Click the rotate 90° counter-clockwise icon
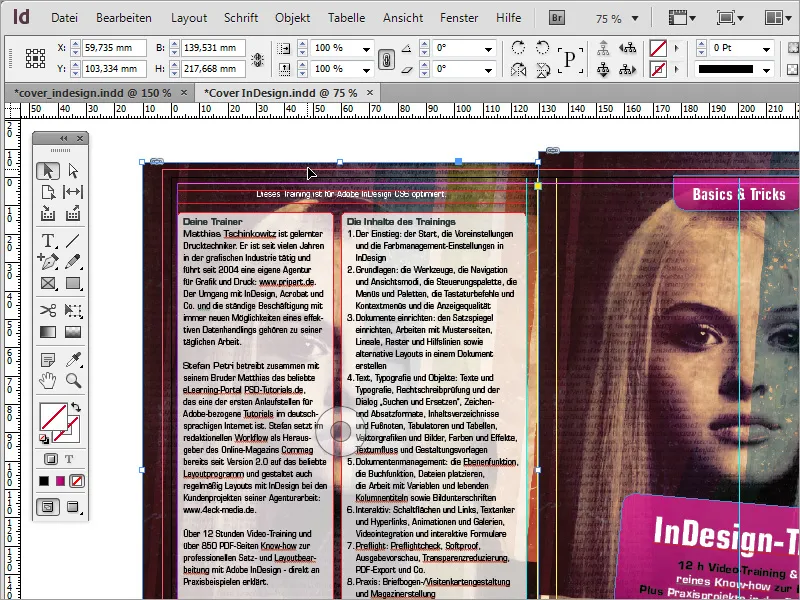Viewport: 800px width, 600px height. coord(542,47)
